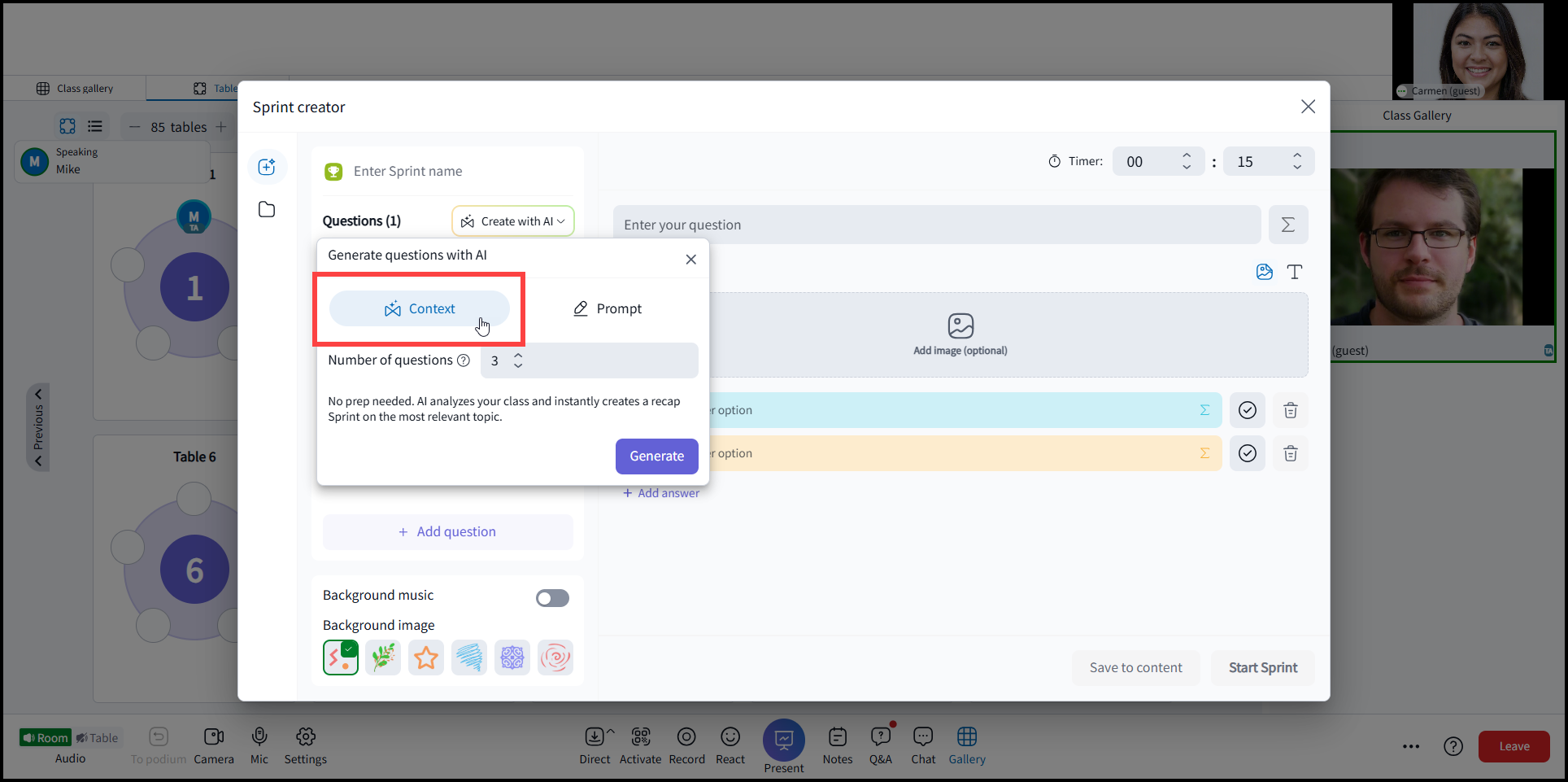Click the Generate button

pyautogui.click(x=657, y=457)
